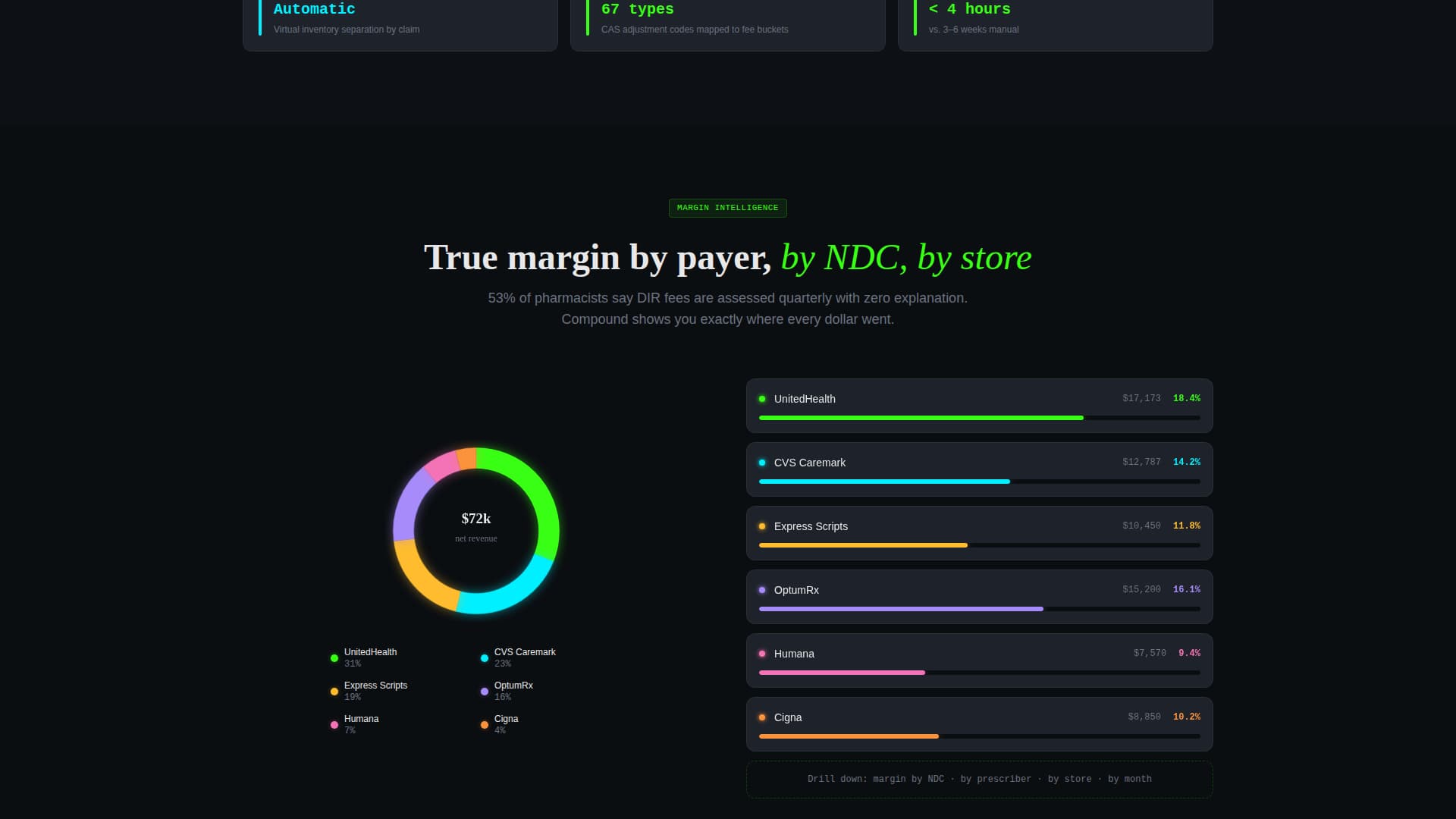Click the 11.8% Express Scripts margin
This screenshot has width=1456, height=819.
tap(1187, 526)
